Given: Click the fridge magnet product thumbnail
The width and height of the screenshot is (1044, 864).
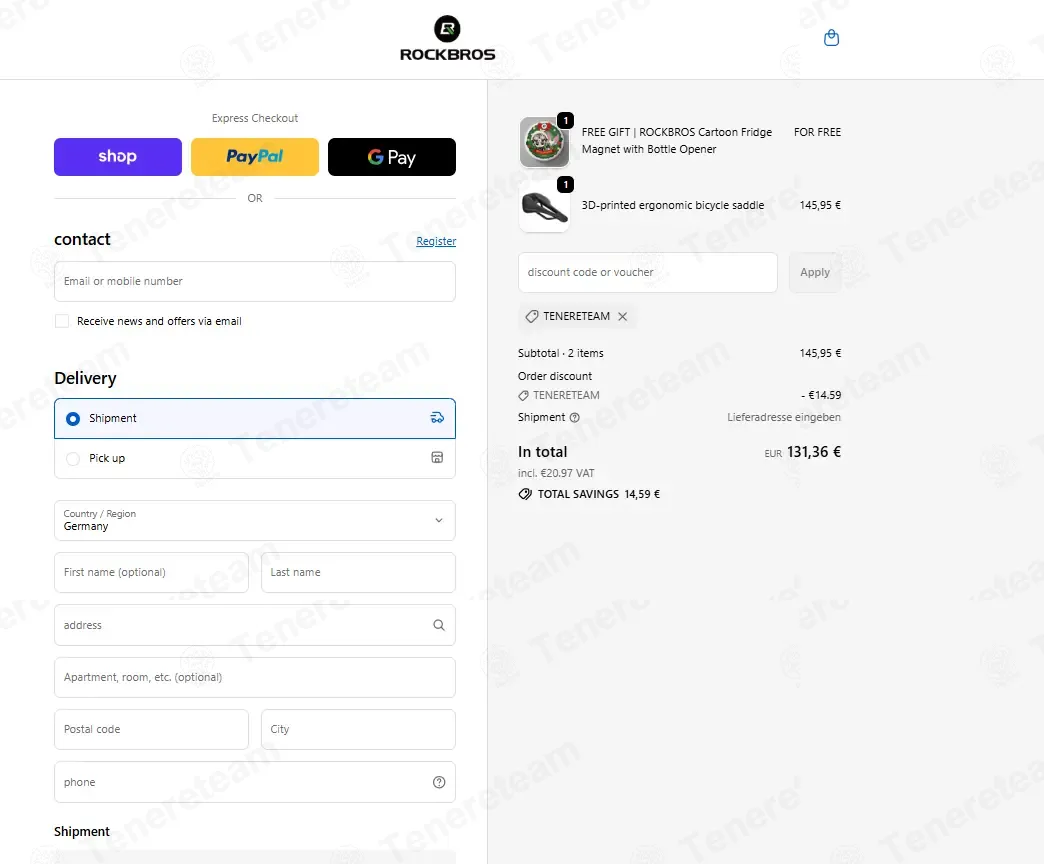Looking at the screenshot, I should [x=544, y=142].
